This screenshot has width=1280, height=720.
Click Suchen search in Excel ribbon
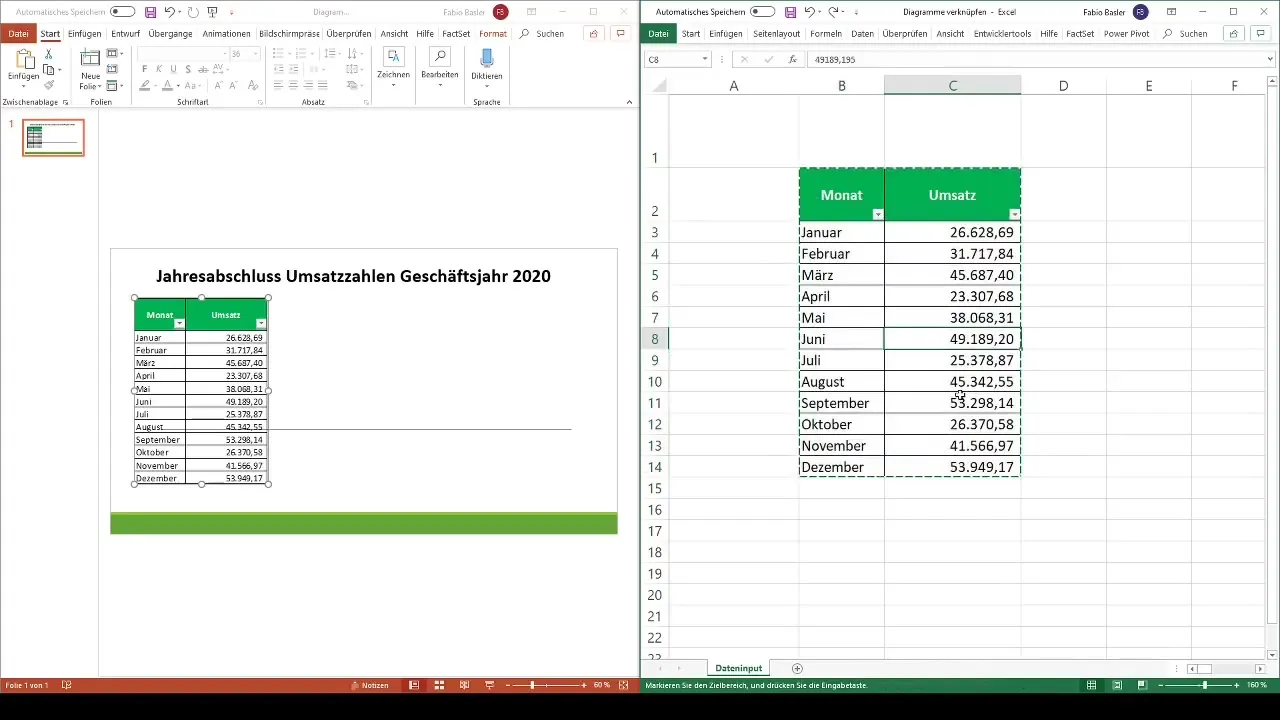click(x=1186, y=34)
